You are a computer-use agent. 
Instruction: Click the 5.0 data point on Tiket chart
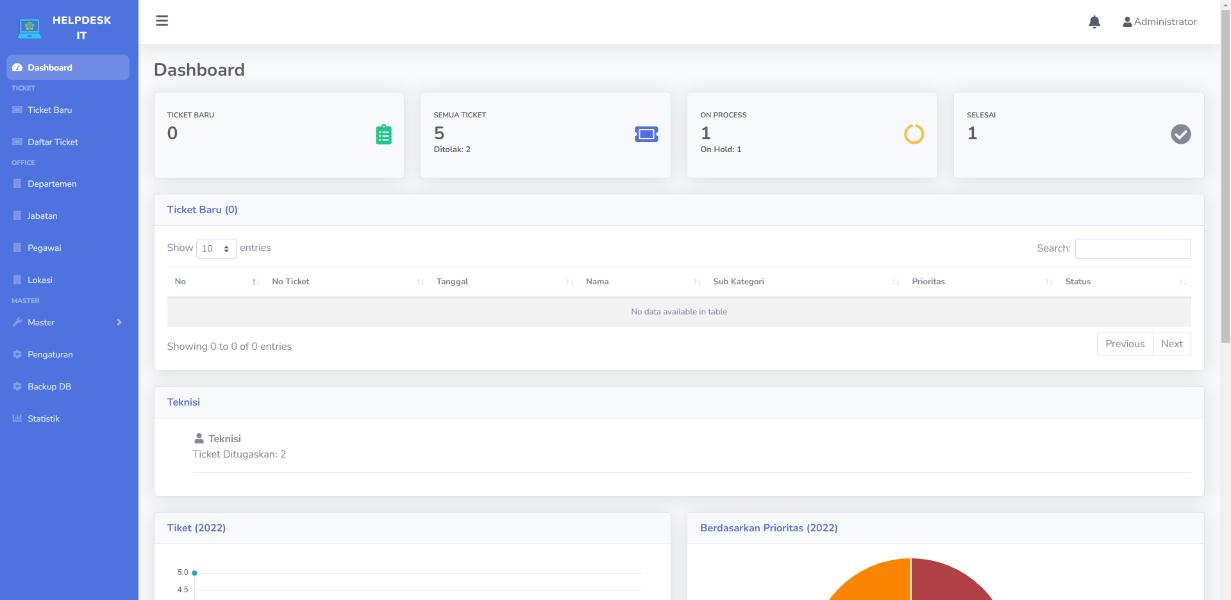coord(194,573)
